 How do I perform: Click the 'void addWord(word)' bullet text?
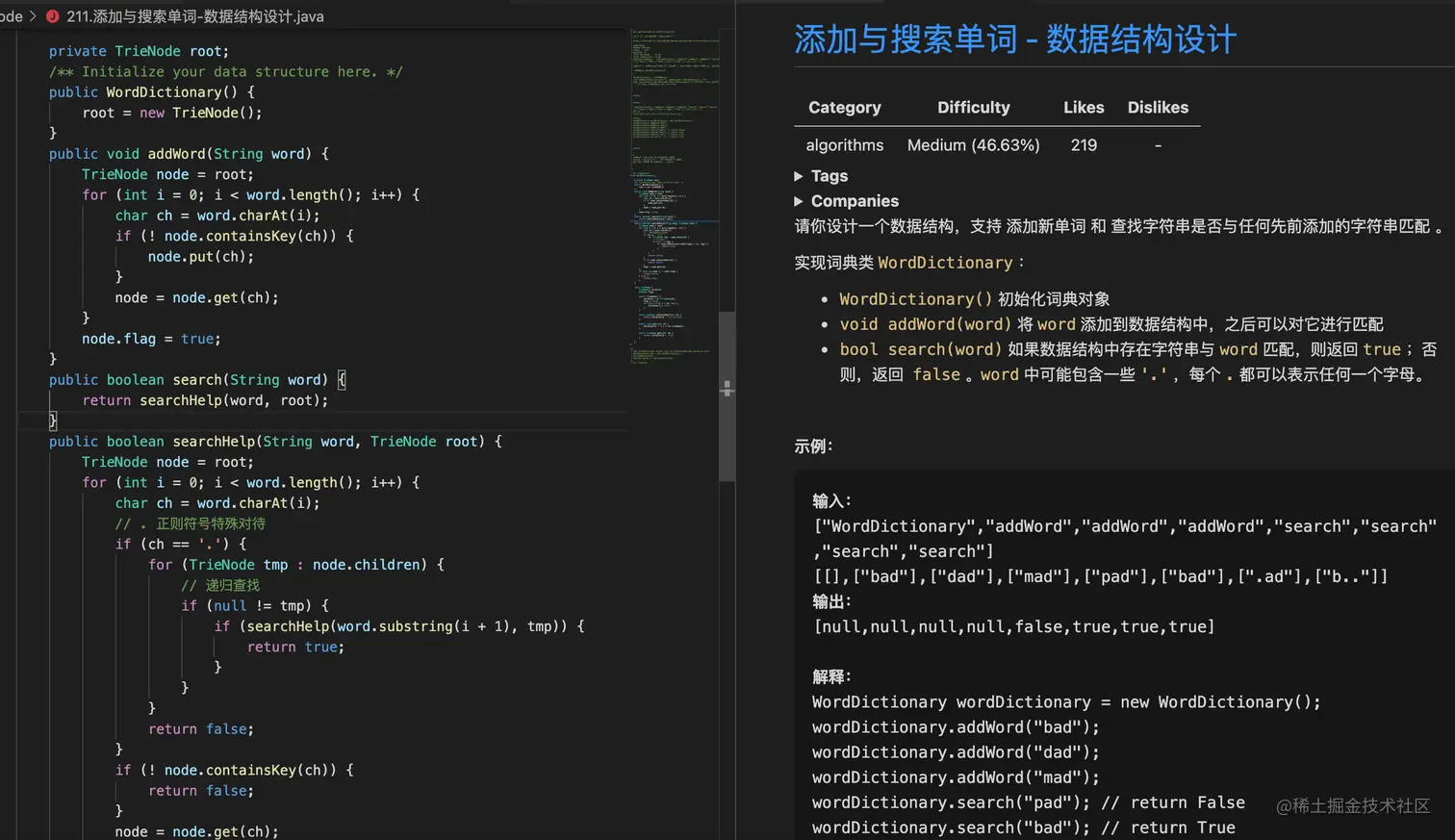tap(1111, 324)
